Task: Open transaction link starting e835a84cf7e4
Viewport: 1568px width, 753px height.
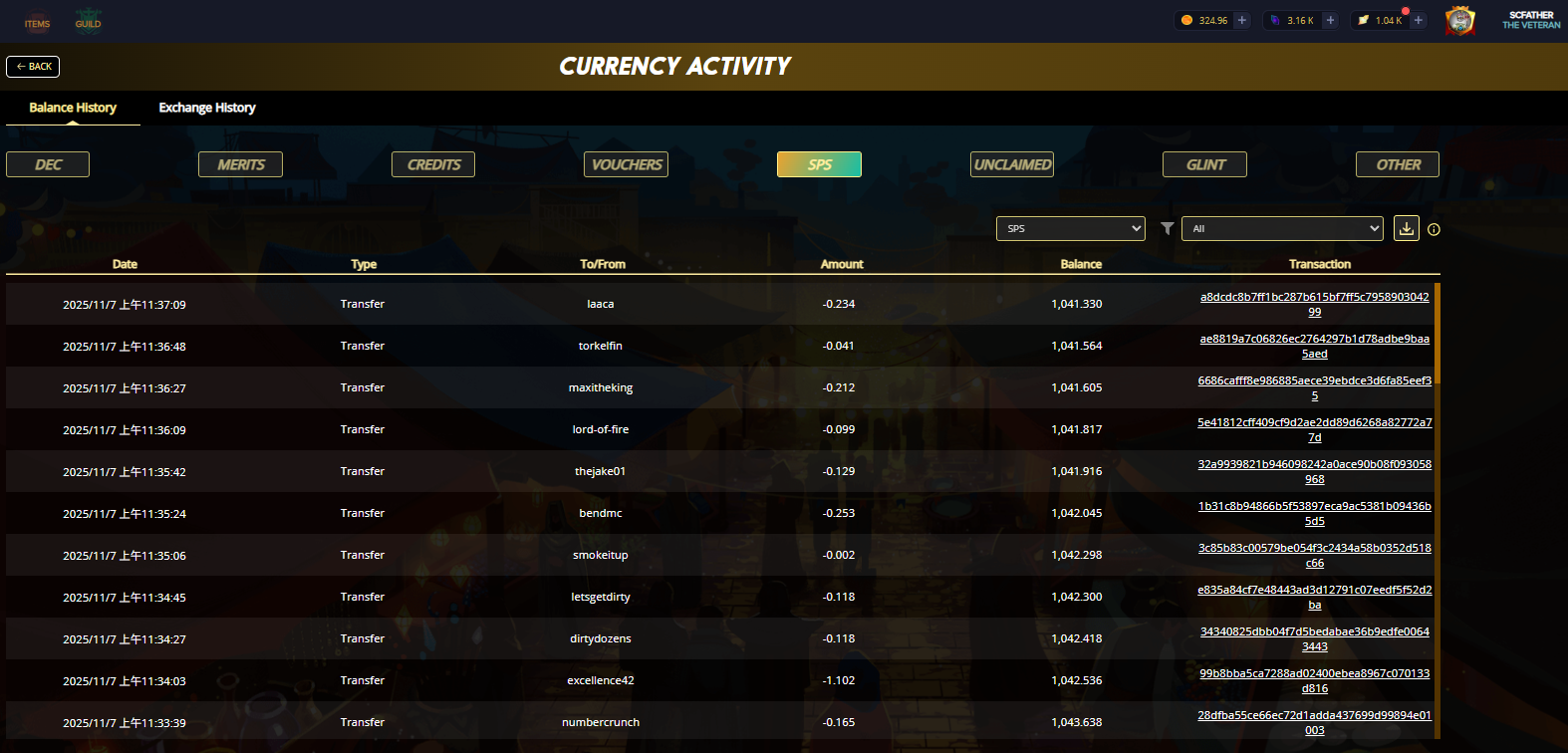Action: (x=1315, y=598)
